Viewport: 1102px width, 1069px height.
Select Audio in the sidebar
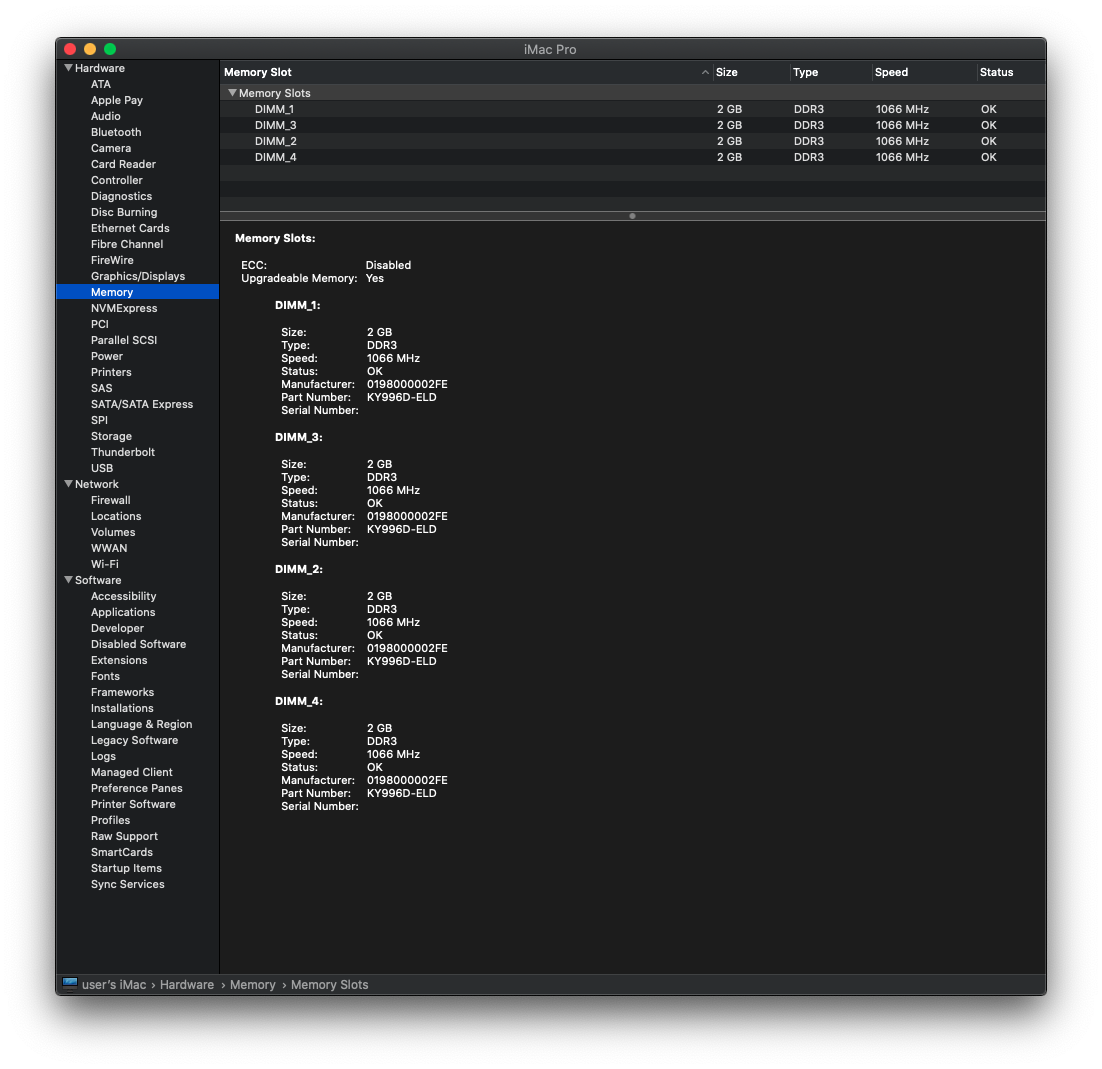105,117
